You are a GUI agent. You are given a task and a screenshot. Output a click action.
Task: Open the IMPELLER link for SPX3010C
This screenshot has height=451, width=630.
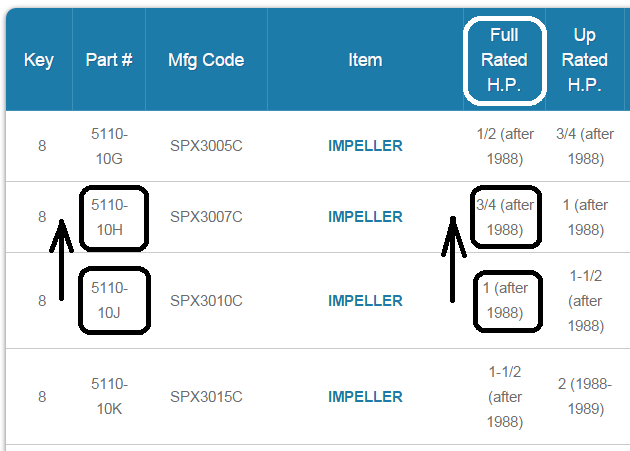pos(365,301)
